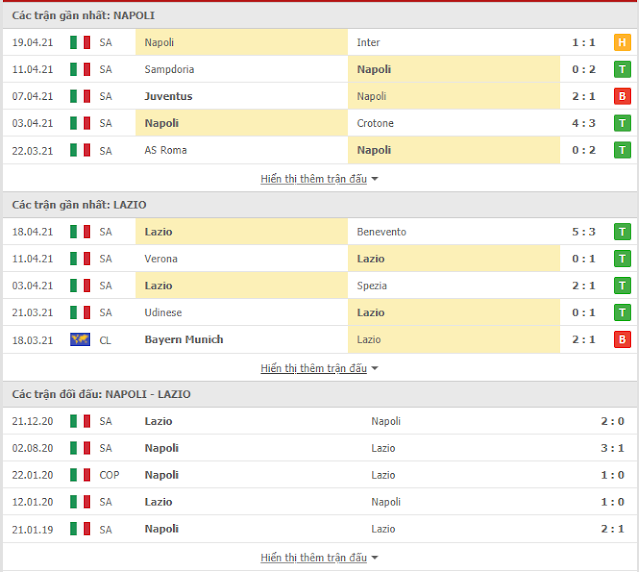Image resolution: width=639 pixels, height=572 pixels.
Task: Click the red B loss badge on the Juventus row
Action: (622, 97)
